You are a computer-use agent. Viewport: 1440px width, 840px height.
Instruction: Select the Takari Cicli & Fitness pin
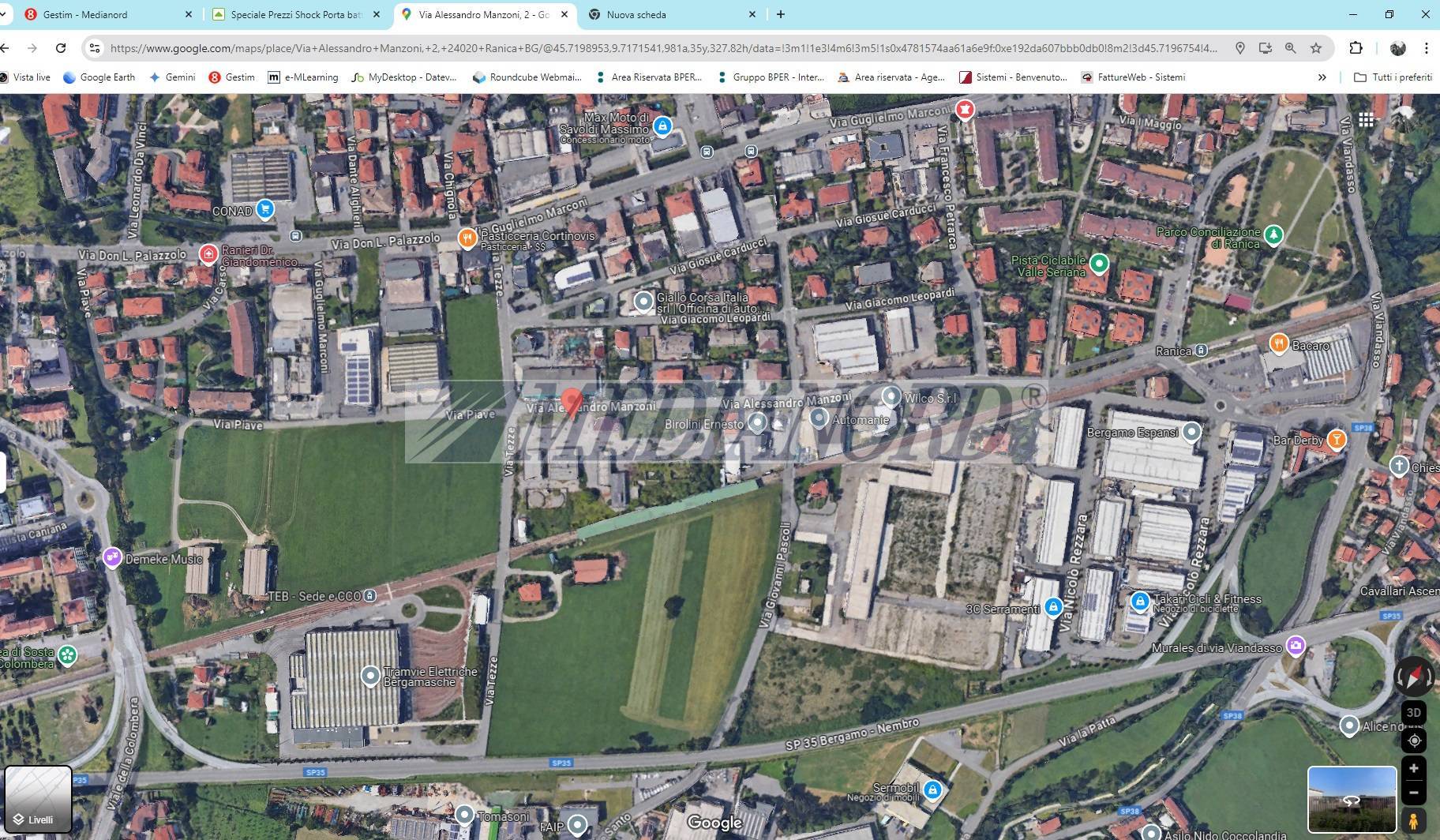(x=1139, y=602)
